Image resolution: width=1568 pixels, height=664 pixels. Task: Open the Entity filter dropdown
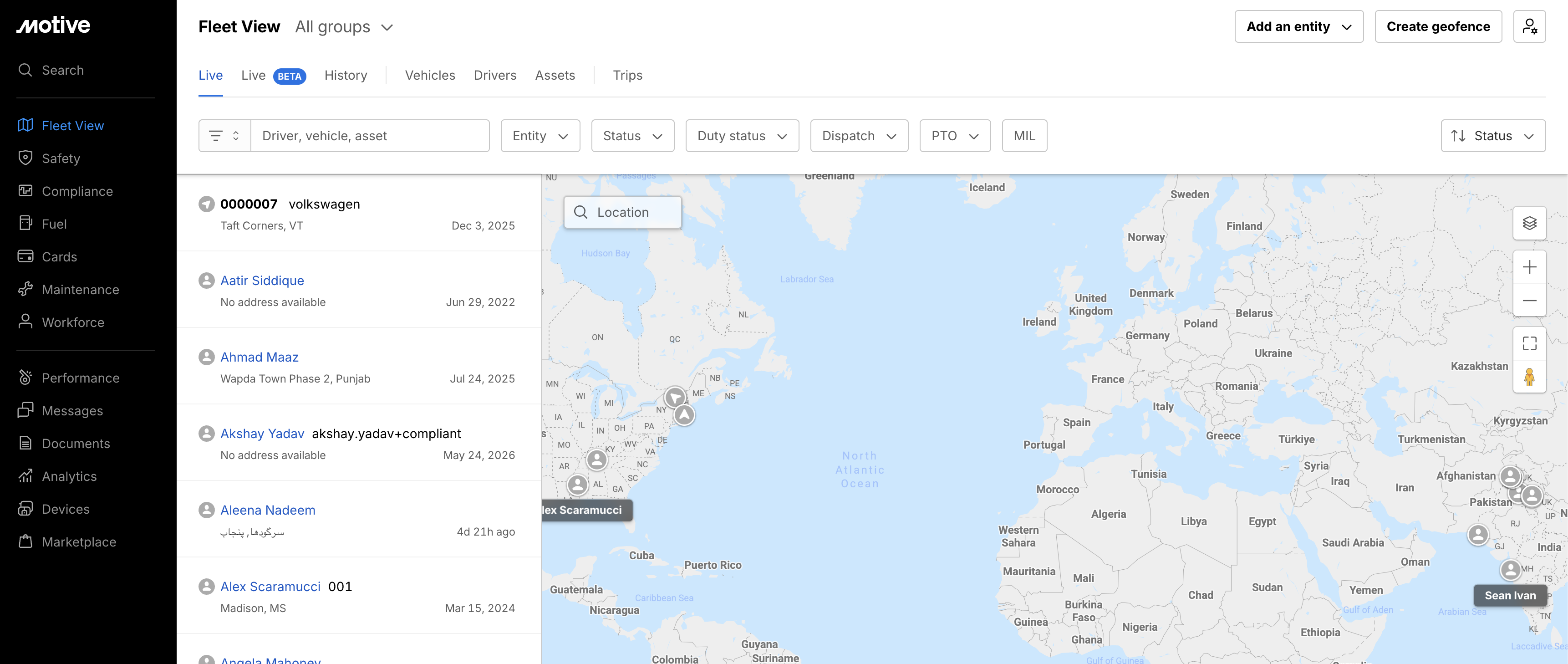coord(540,136)
